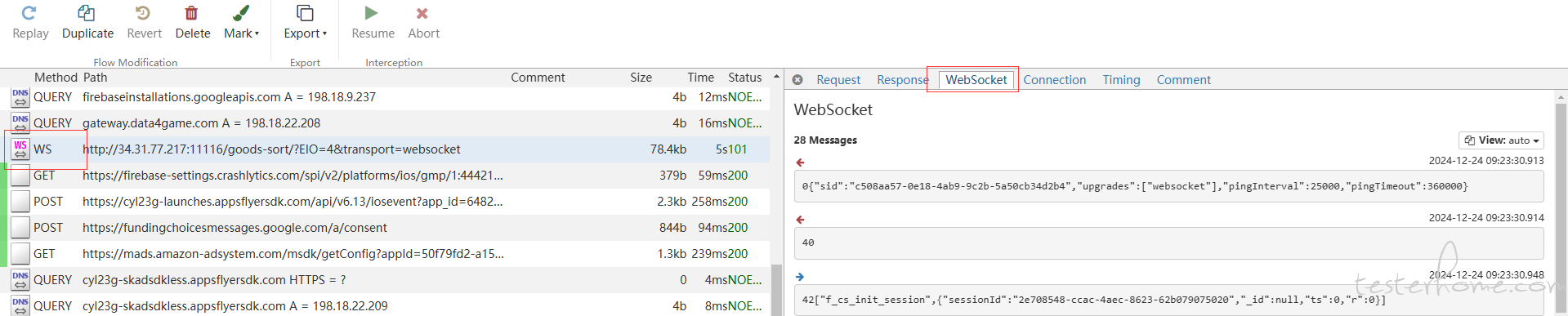The image size is (1568, 316).
Task: Click the DNS icon for firebaseinstallations query
Action: [x=20, y=97]
